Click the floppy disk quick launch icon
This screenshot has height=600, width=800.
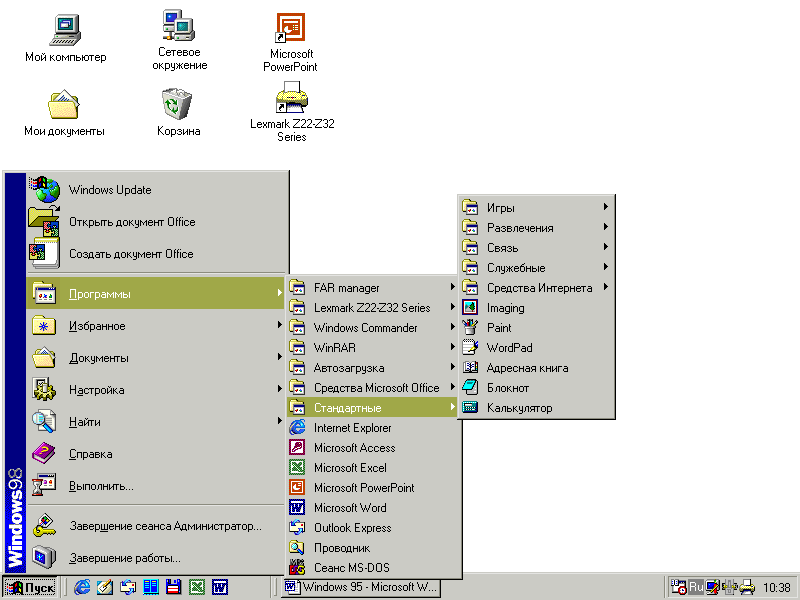coord(174,587)
